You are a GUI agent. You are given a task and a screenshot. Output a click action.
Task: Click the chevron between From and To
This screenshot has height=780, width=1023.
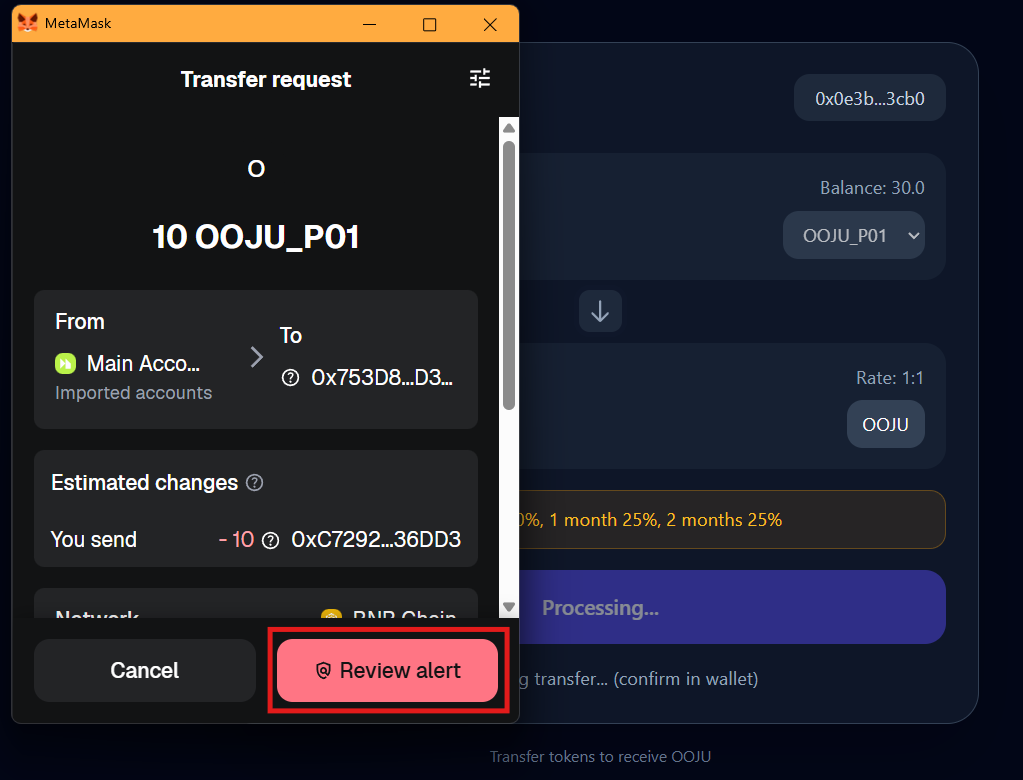point(257,357)
